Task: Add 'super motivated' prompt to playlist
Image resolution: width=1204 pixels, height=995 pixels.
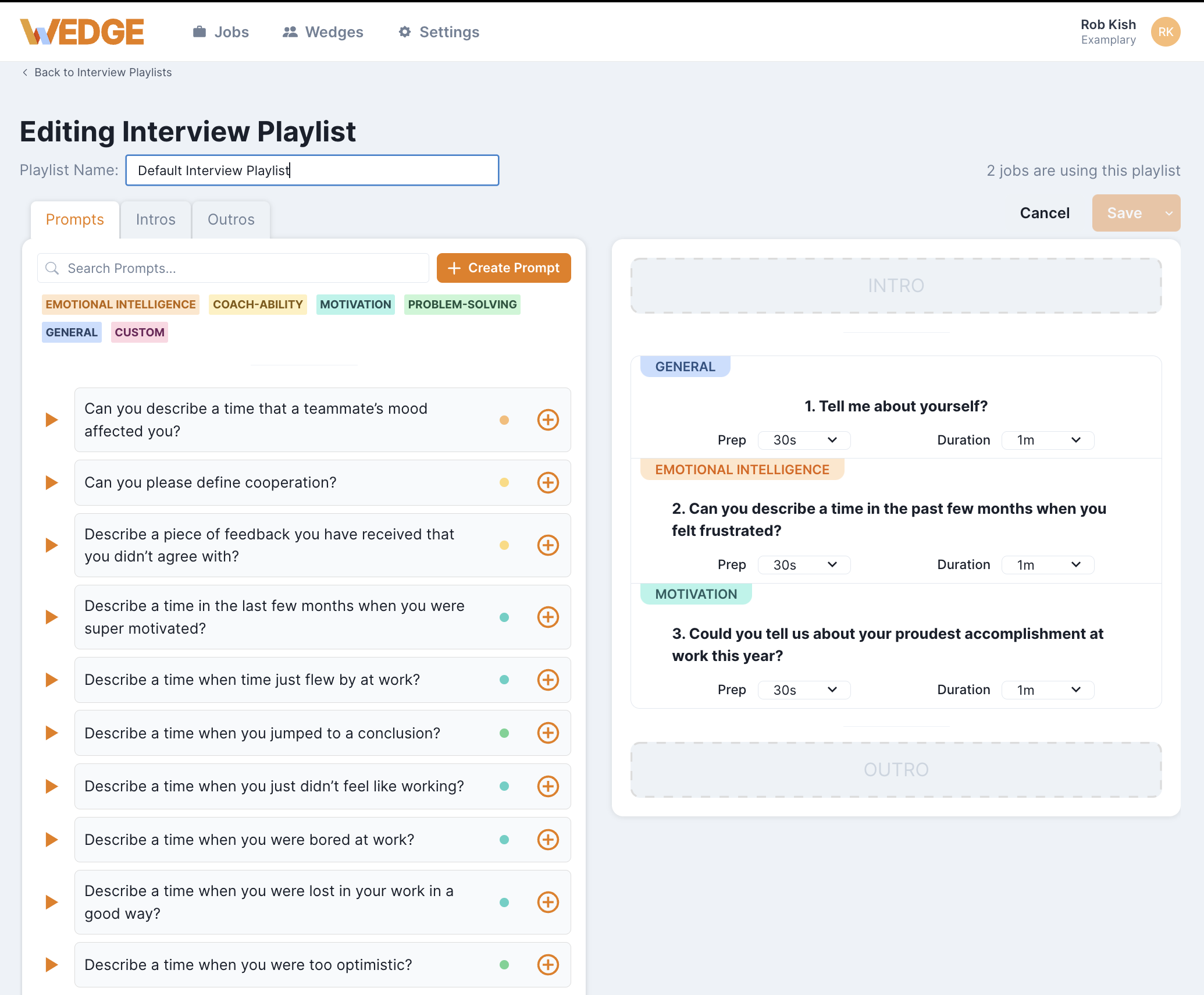Action: (548, 617)
